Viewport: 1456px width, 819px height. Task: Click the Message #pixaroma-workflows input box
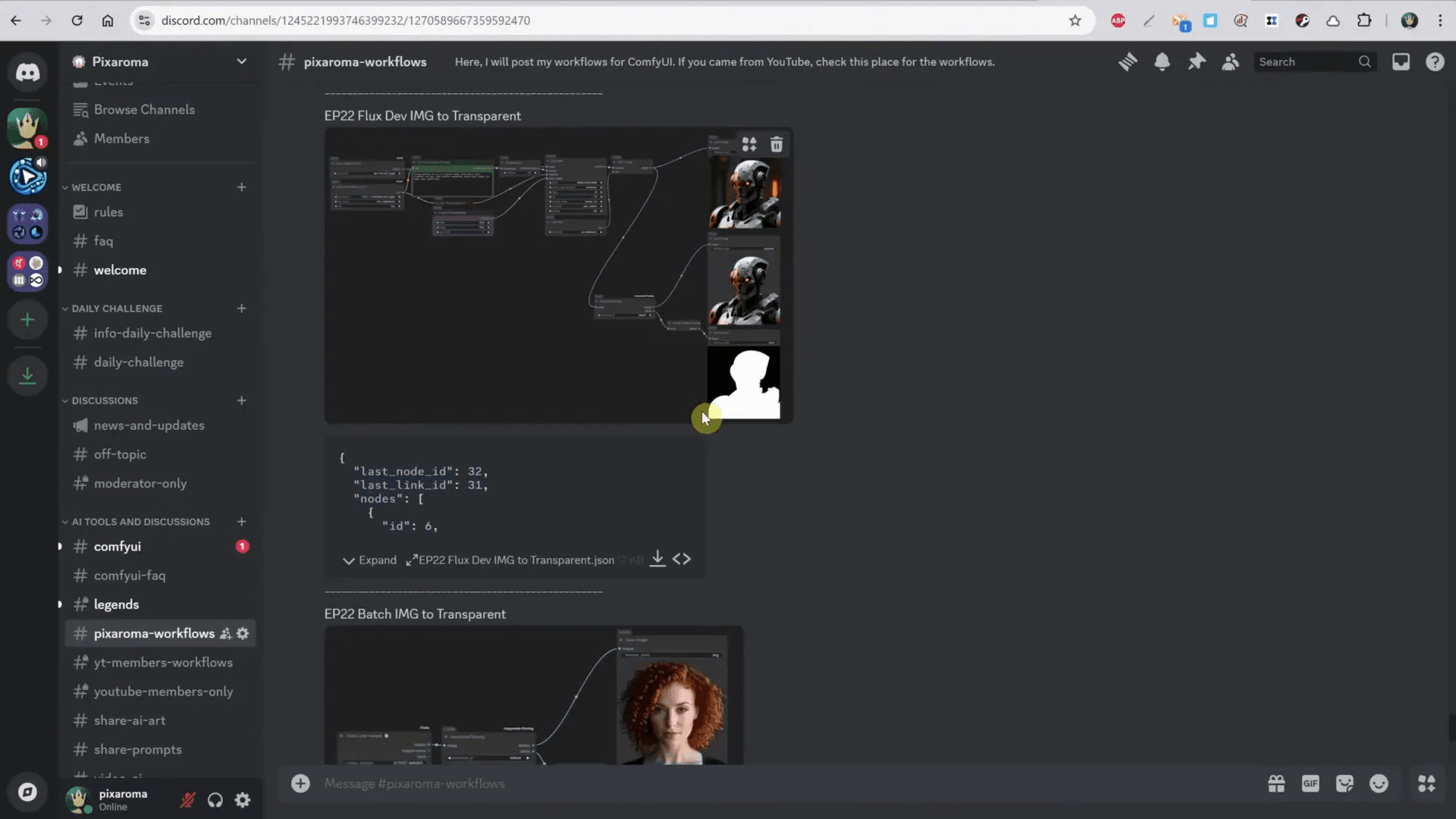pyautogui.click(x=789, y=783)
